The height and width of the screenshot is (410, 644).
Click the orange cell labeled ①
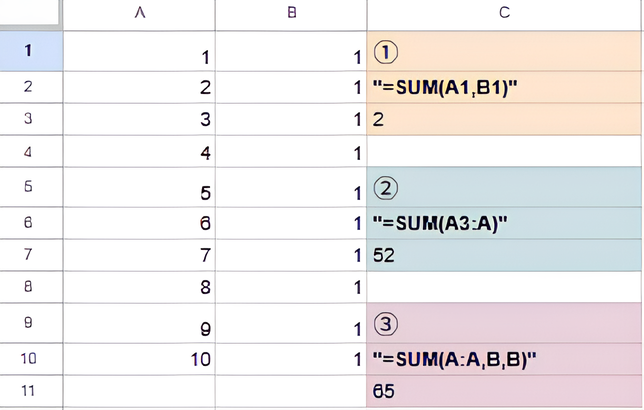(504, 51)
